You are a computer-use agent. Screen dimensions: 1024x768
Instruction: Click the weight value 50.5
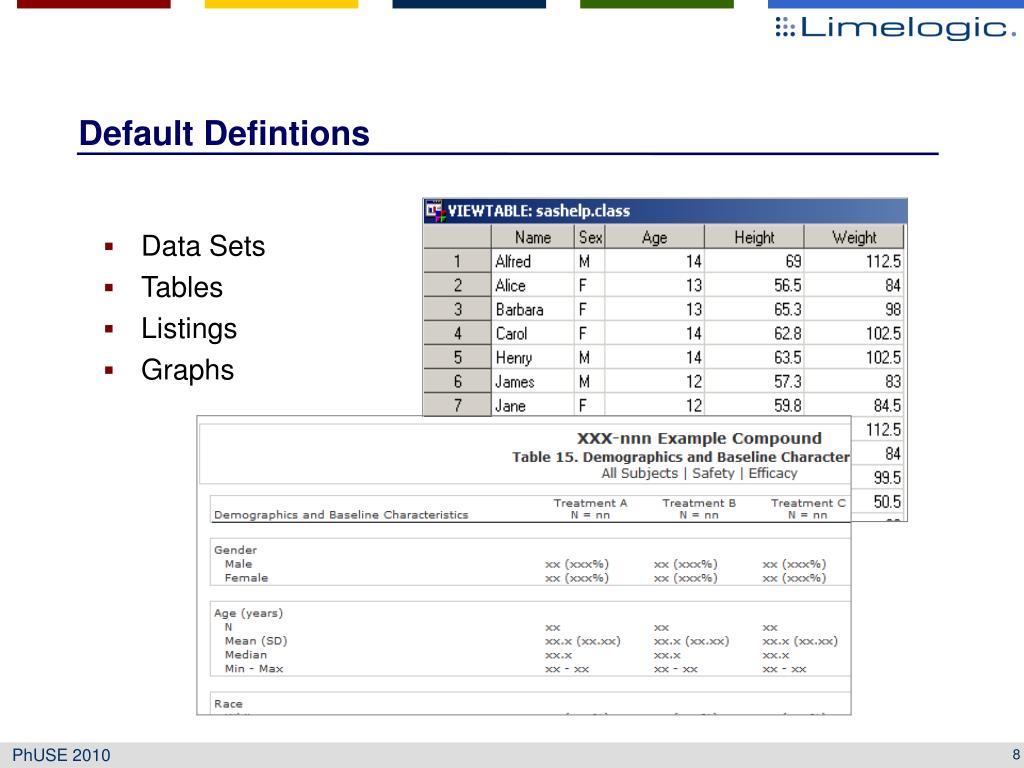888,502
